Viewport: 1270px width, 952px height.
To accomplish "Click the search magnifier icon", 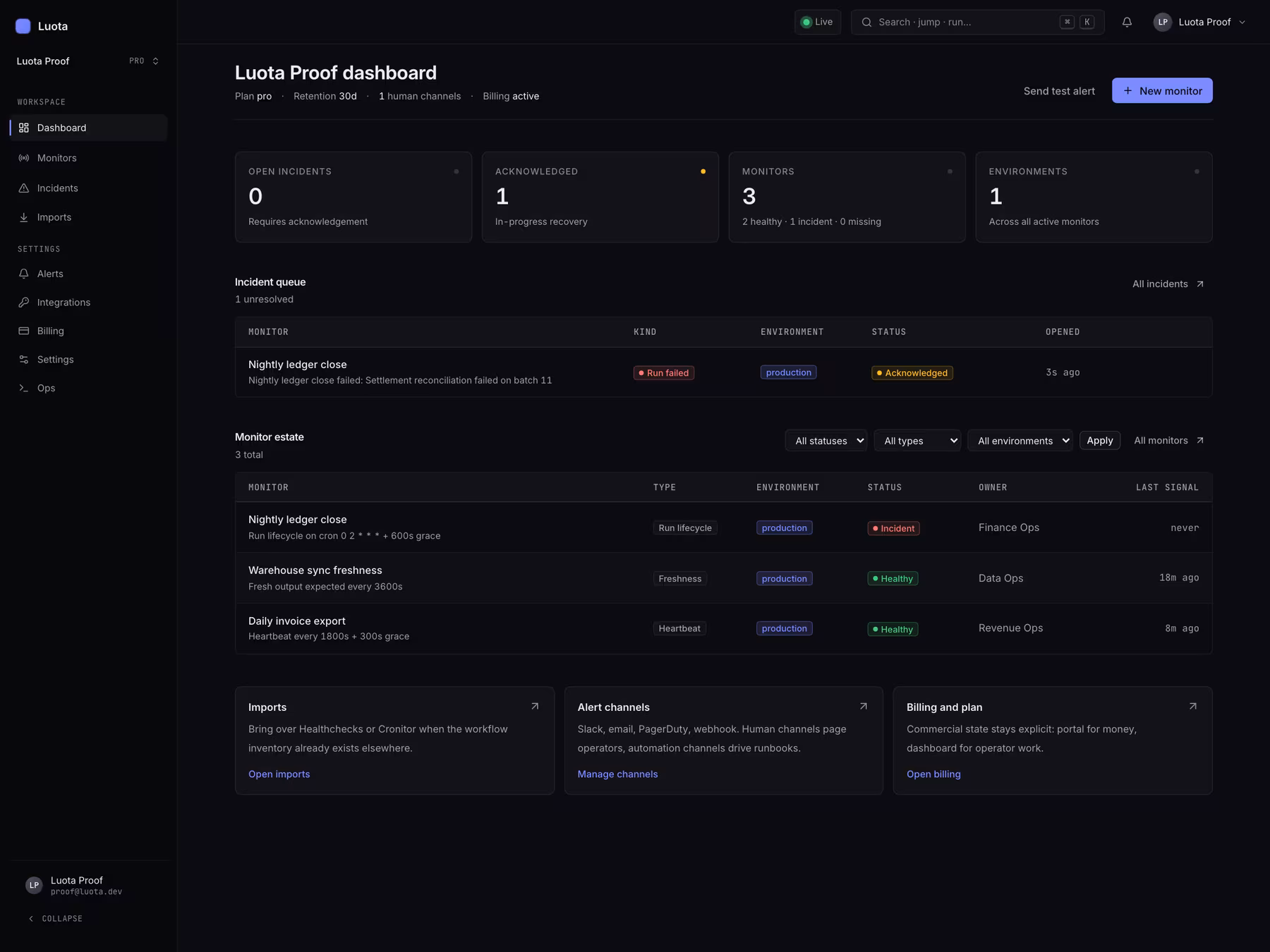I will [866, 22].
